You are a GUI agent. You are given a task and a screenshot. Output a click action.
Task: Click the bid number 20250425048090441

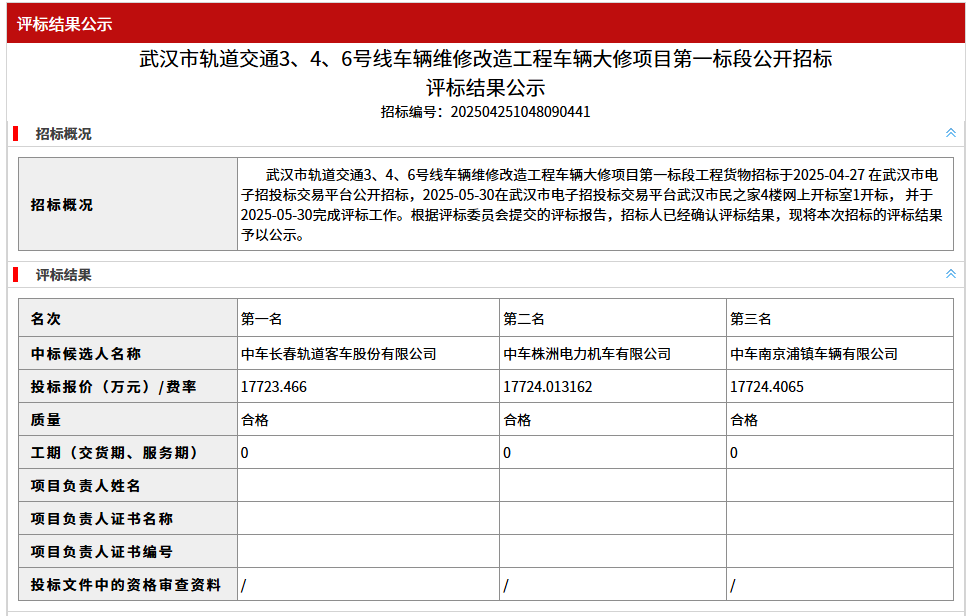point(520,112)
